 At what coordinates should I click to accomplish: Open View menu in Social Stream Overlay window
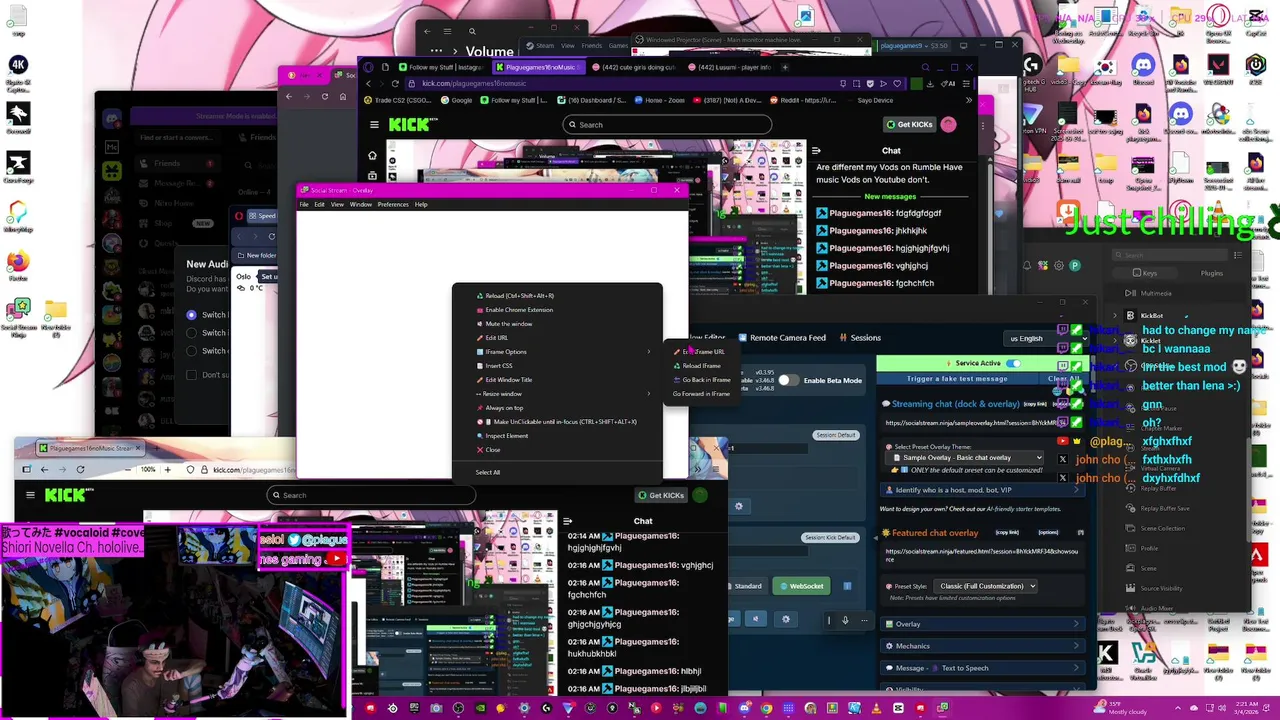pos(337,205)
